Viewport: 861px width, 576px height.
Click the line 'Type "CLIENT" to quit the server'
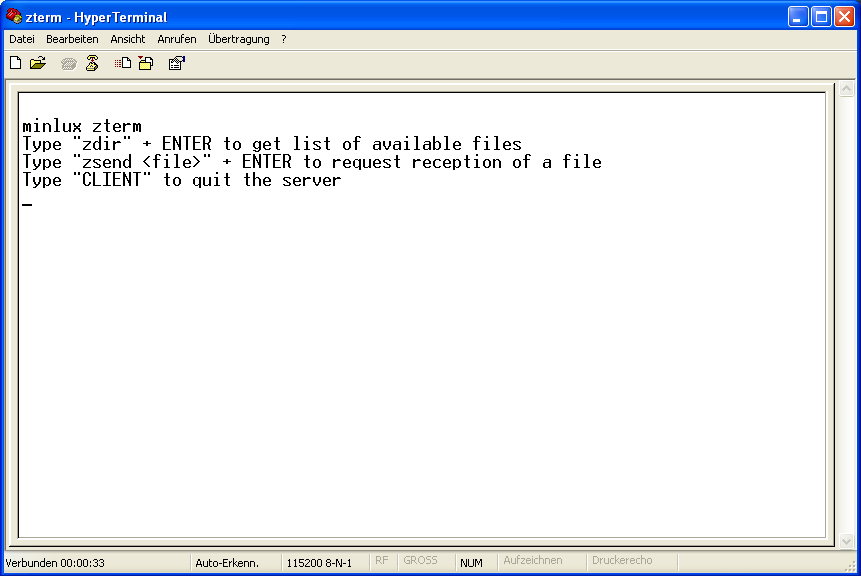click(182, 180)
